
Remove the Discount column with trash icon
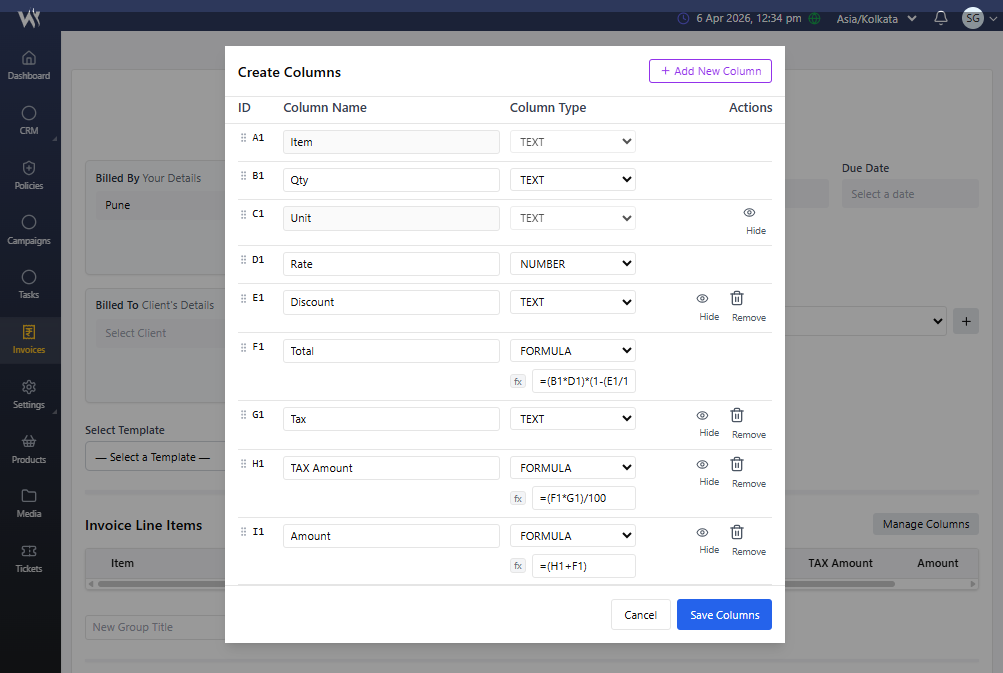click(737, 298)
